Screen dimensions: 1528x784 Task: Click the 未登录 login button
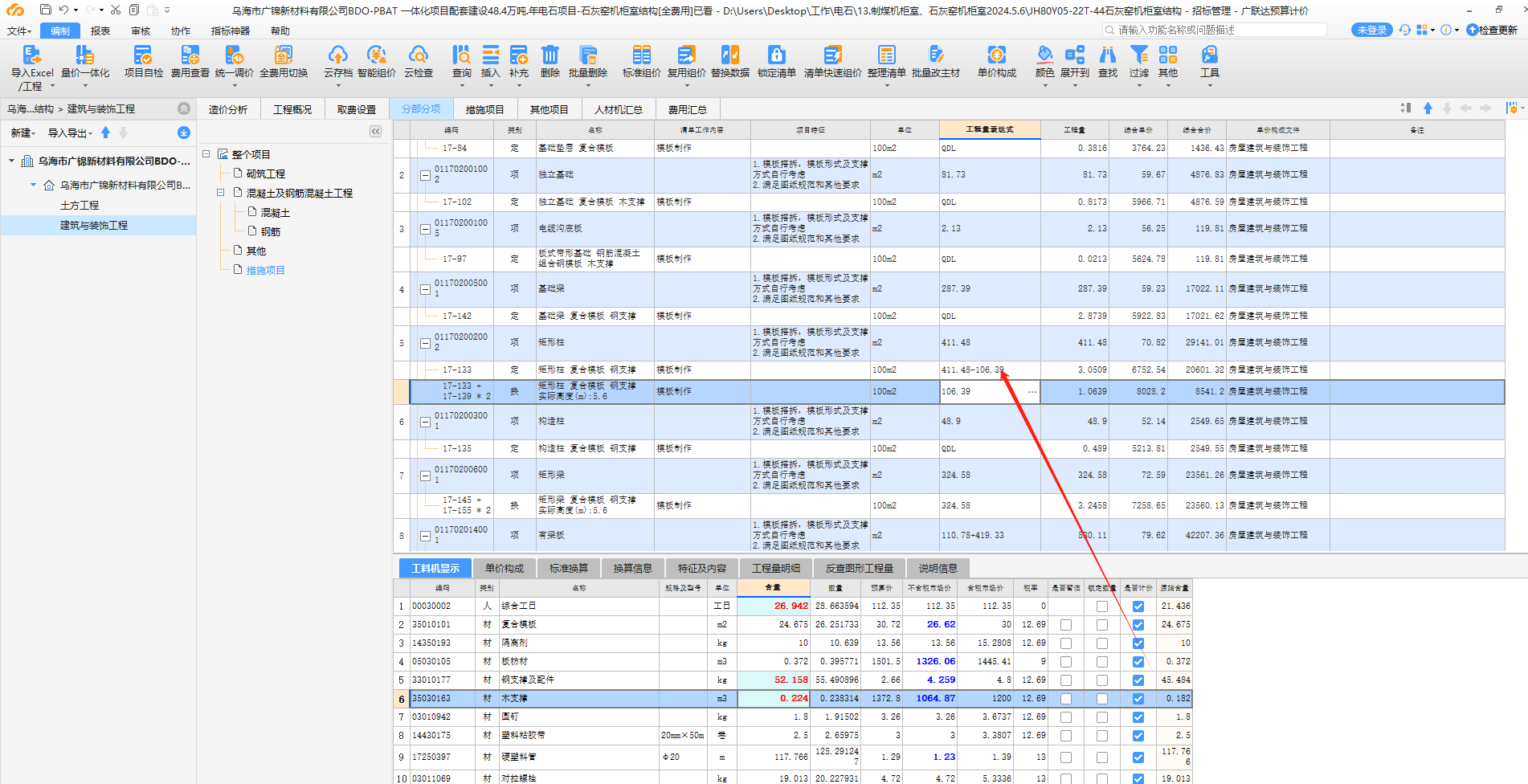[x=1372, y=30]
